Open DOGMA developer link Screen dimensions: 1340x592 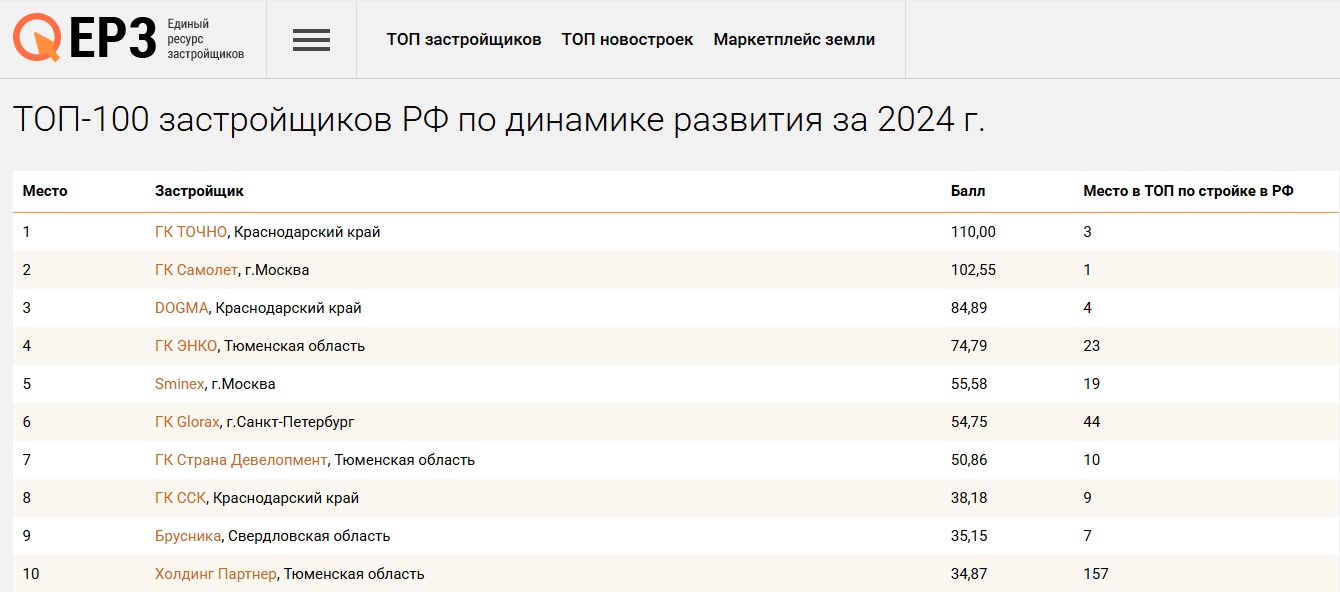[182, 308]
